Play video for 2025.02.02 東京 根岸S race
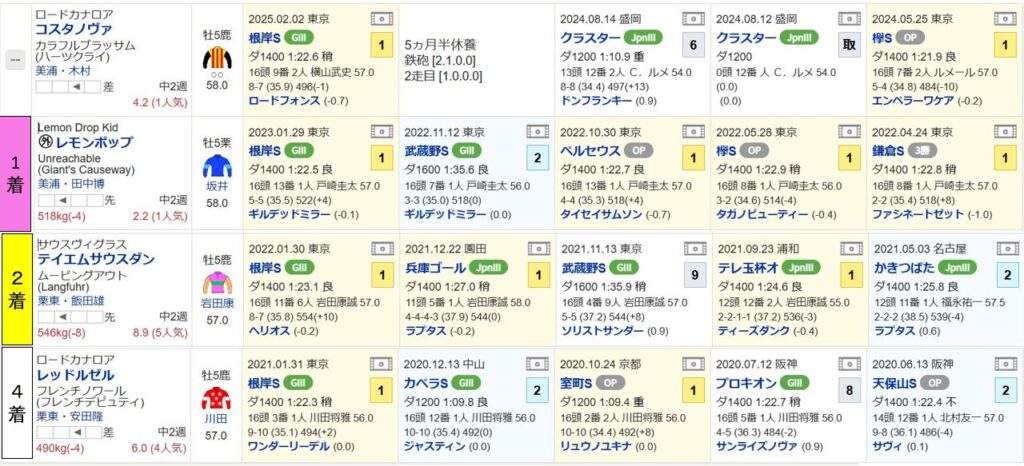 click(381, 19)
